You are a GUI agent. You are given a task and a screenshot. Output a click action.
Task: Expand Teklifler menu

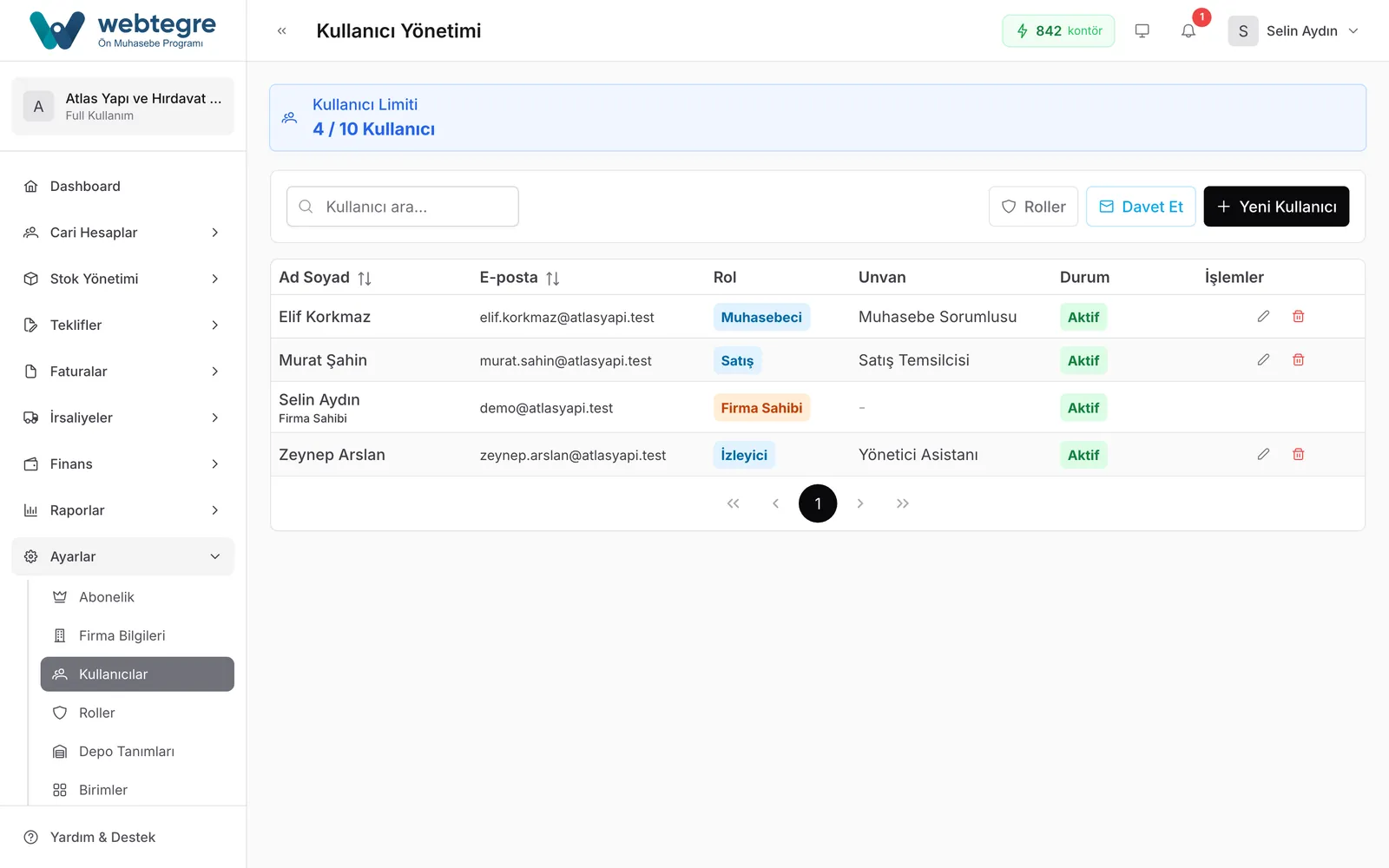(123, 325)
